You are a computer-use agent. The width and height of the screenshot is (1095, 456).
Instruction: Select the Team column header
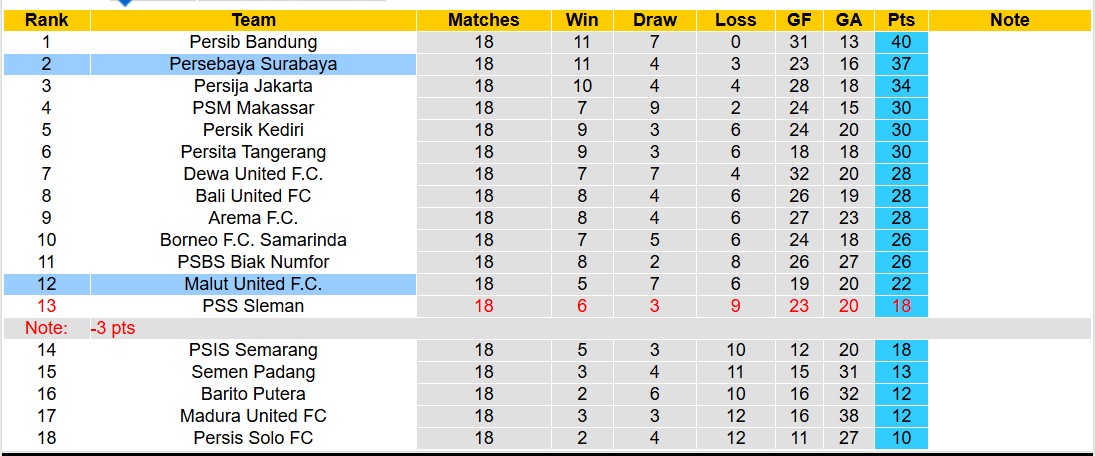coord(253,20)
